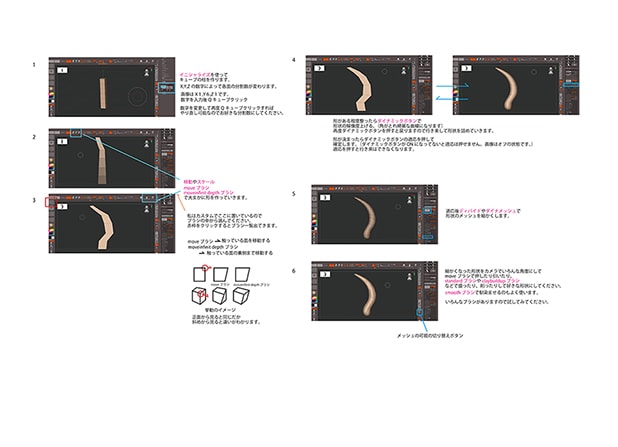Click the Dynamic subdivision button highlighted in right screenshot 4
Screen dimensions: 618x447
point(571,85)
